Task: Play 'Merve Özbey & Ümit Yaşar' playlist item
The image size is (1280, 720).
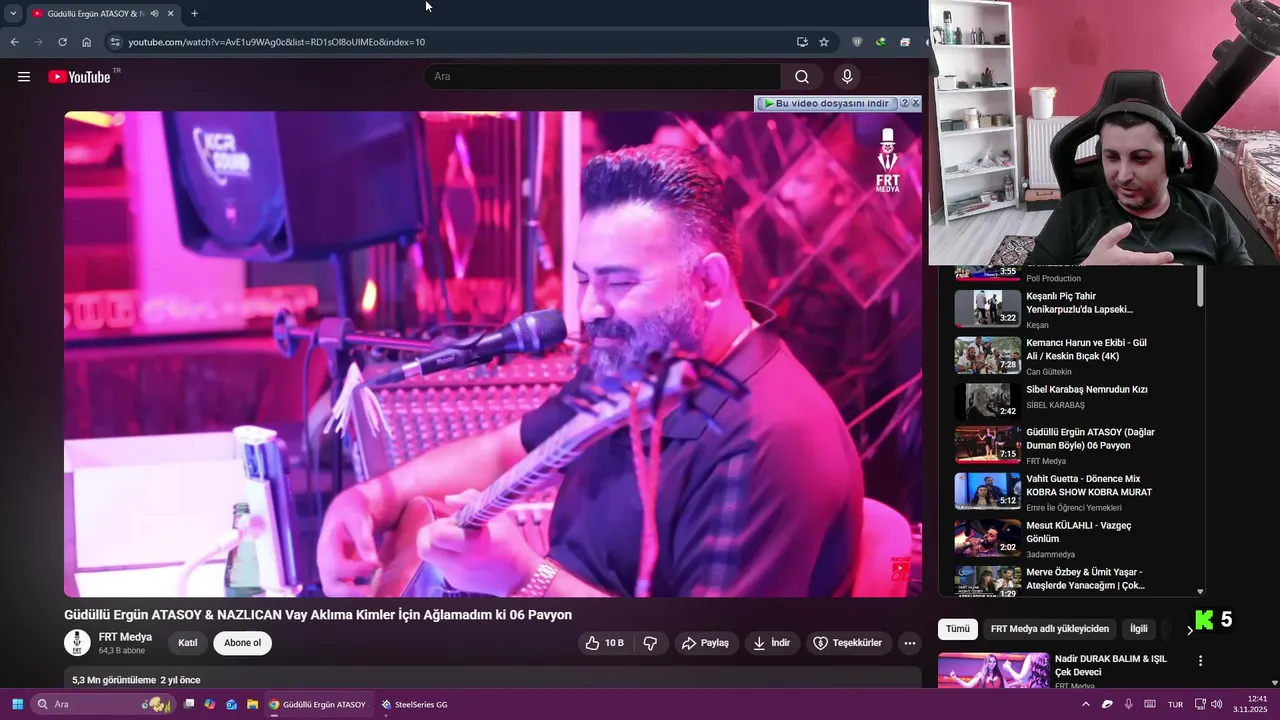Action: tap(1070, 581)
